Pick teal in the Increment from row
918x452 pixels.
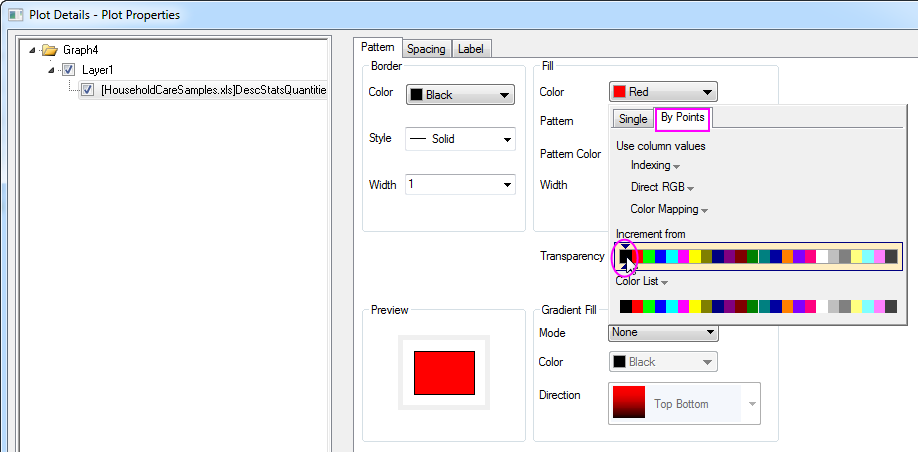pyautogui.click(x=764, y=256)
